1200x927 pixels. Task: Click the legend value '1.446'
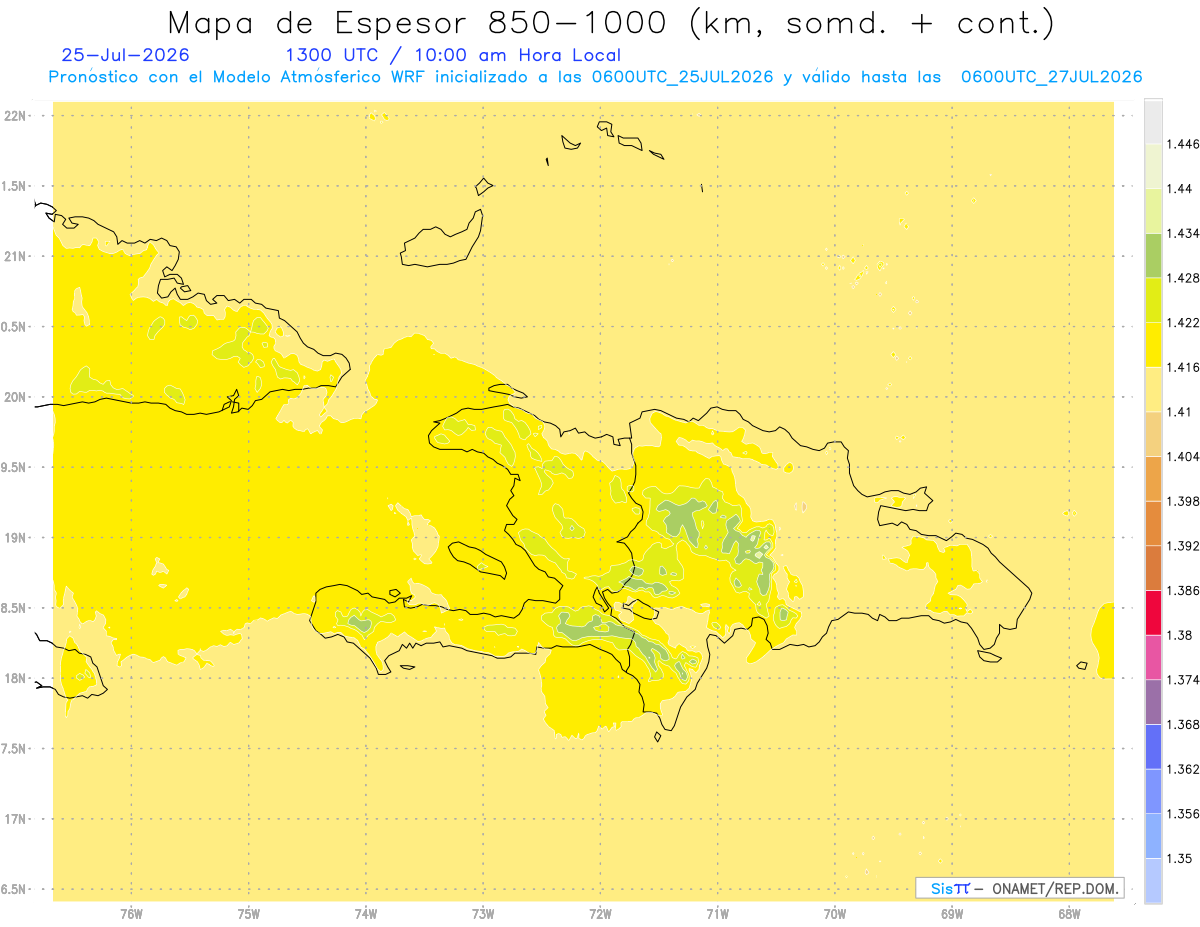pyautogui.click(x=1183, y=145)
